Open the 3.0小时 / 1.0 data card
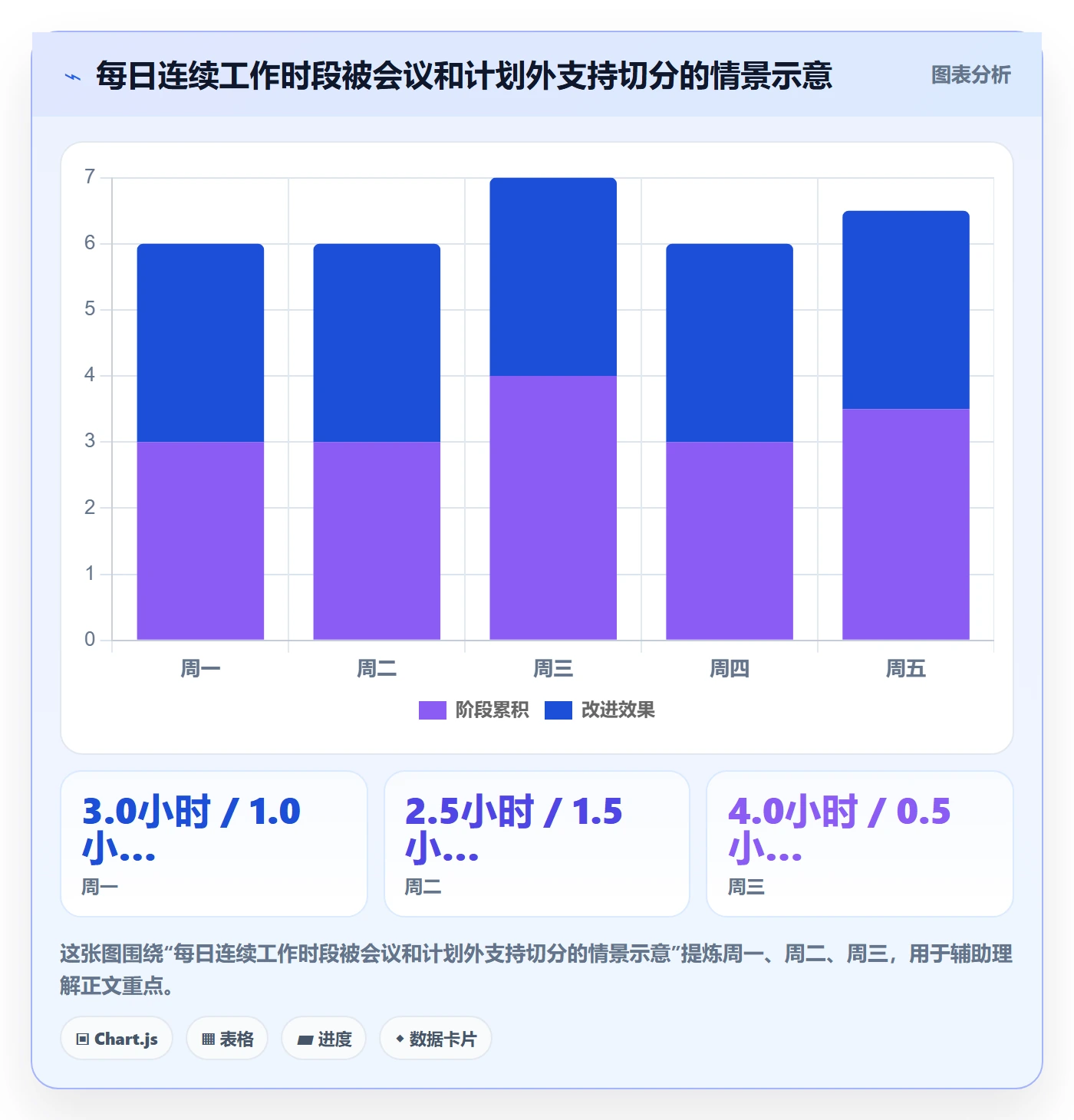Image resolution: width=1074 pixels, height=1120 pixels. 214,844
